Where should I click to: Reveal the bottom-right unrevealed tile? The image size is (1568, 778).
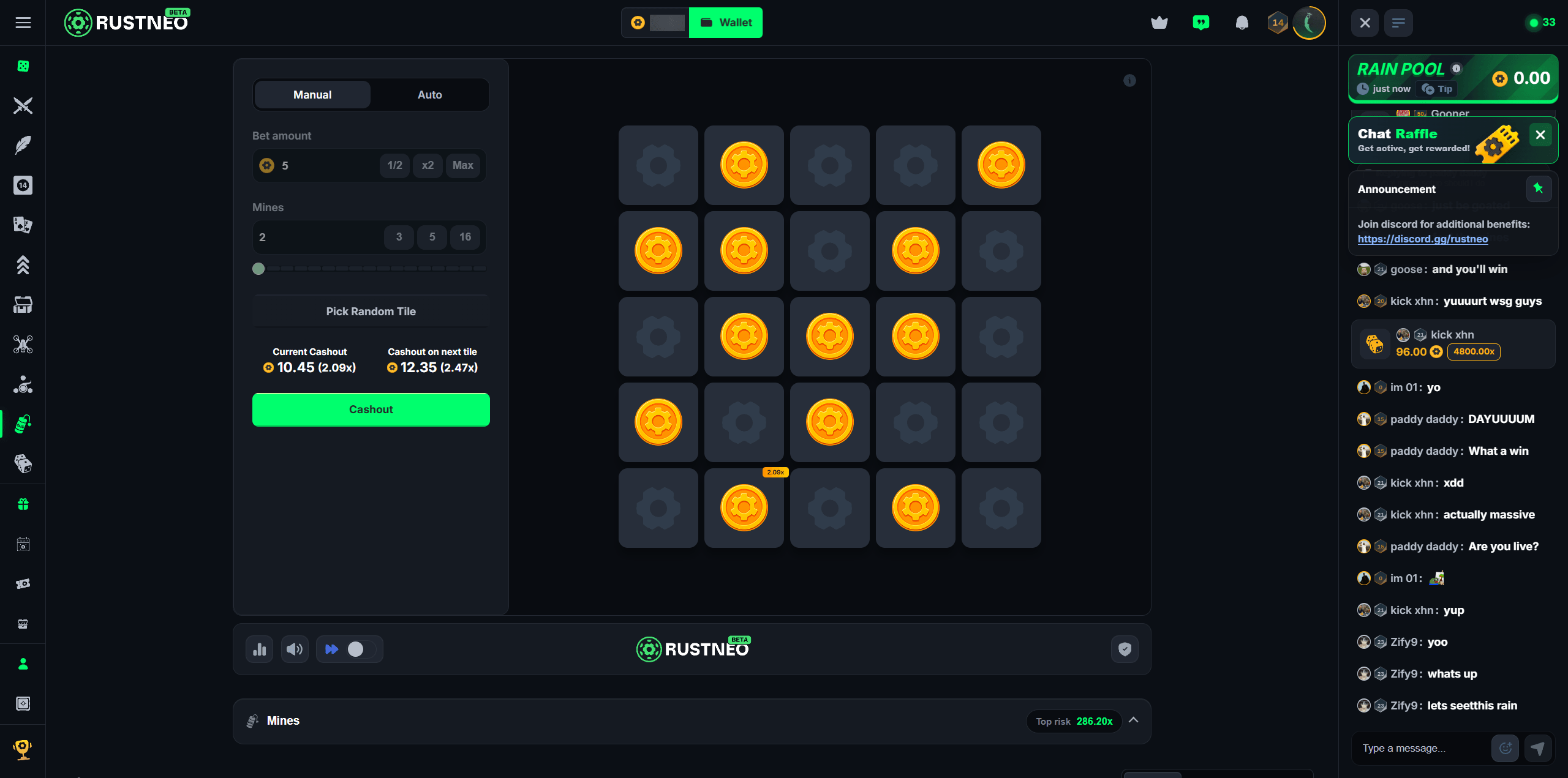click(x=1001, y=508)
